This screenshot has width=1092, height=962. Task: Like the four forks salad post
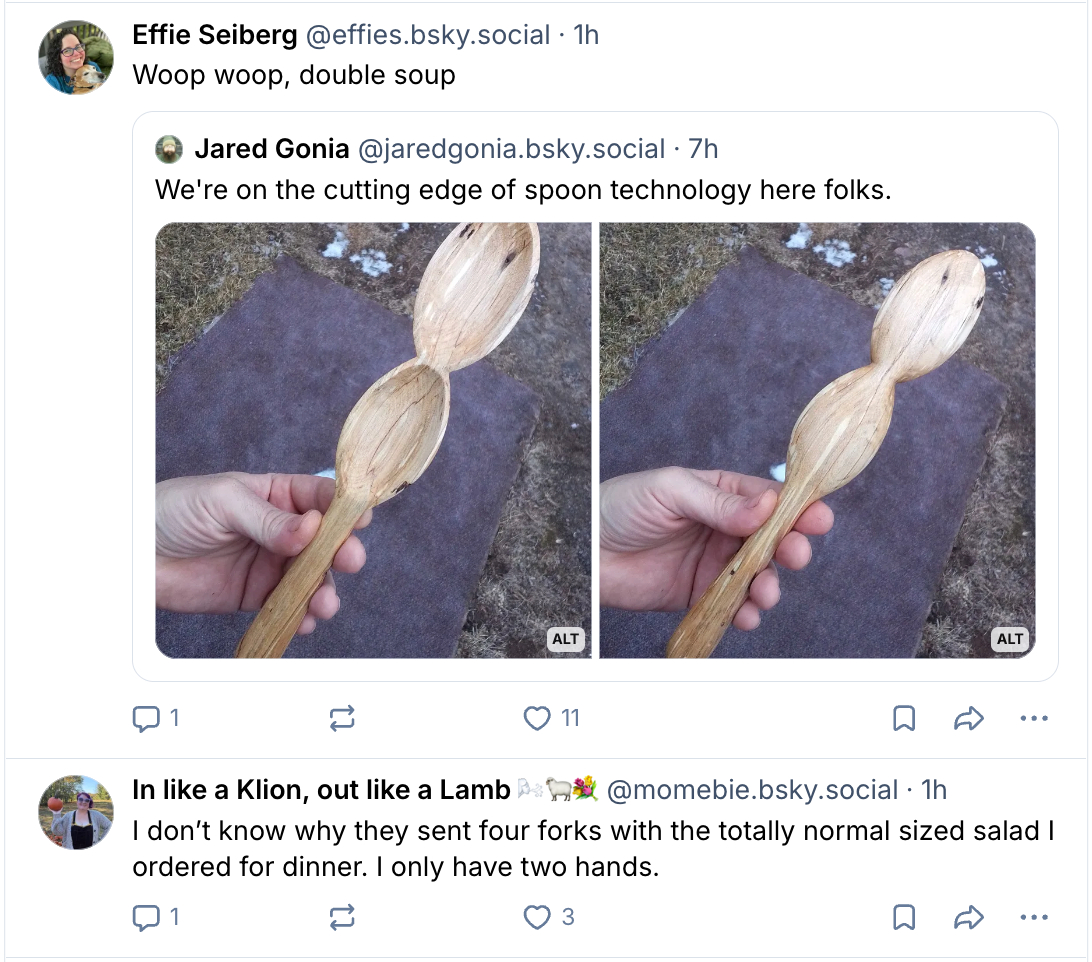[x=538, y=917]
